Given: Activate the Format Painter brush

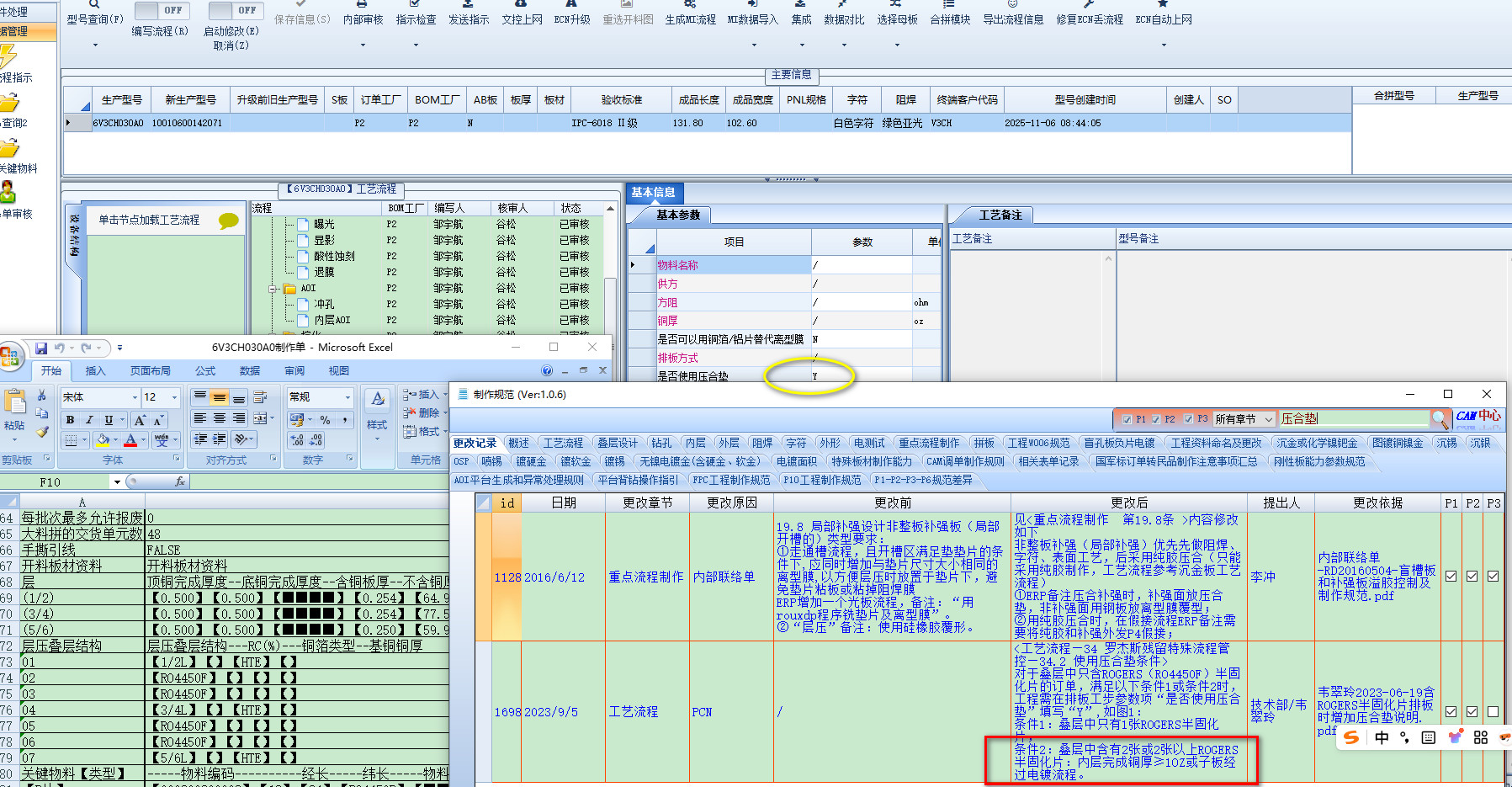Looking at the screenshot, I should tap(42, 431).
